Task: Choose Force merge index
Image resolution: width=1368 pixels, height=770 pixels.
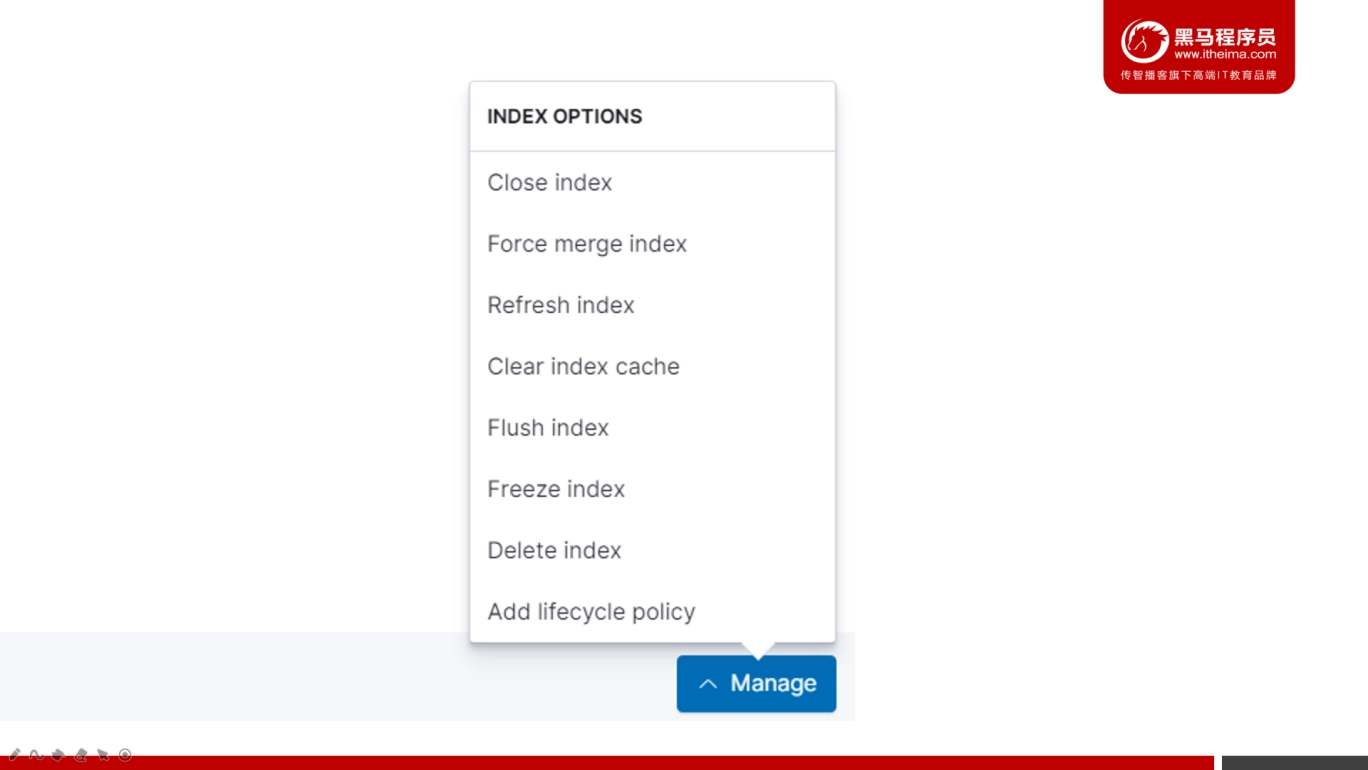Action: 587,244
